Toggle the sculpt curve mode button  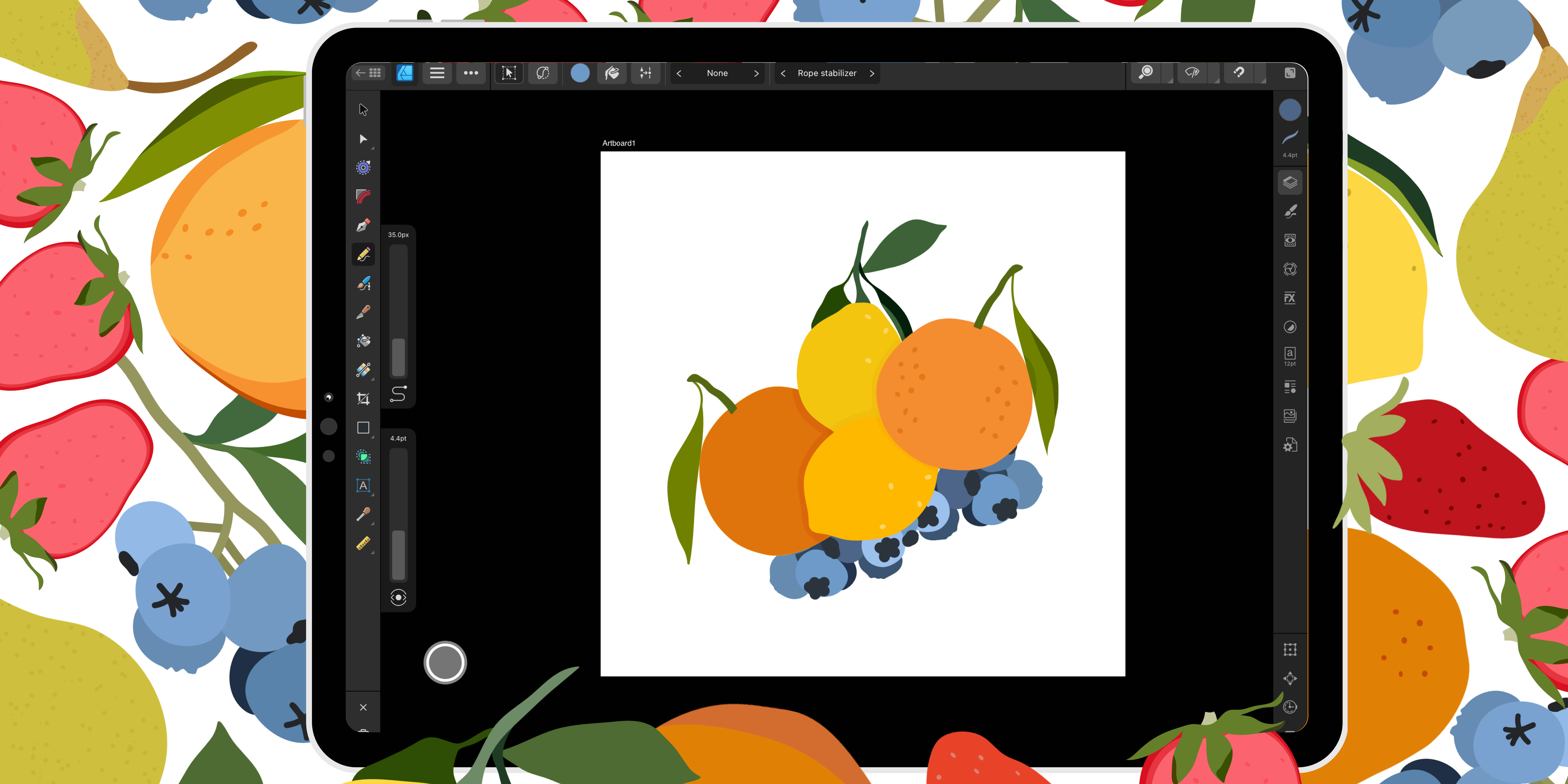542,73
